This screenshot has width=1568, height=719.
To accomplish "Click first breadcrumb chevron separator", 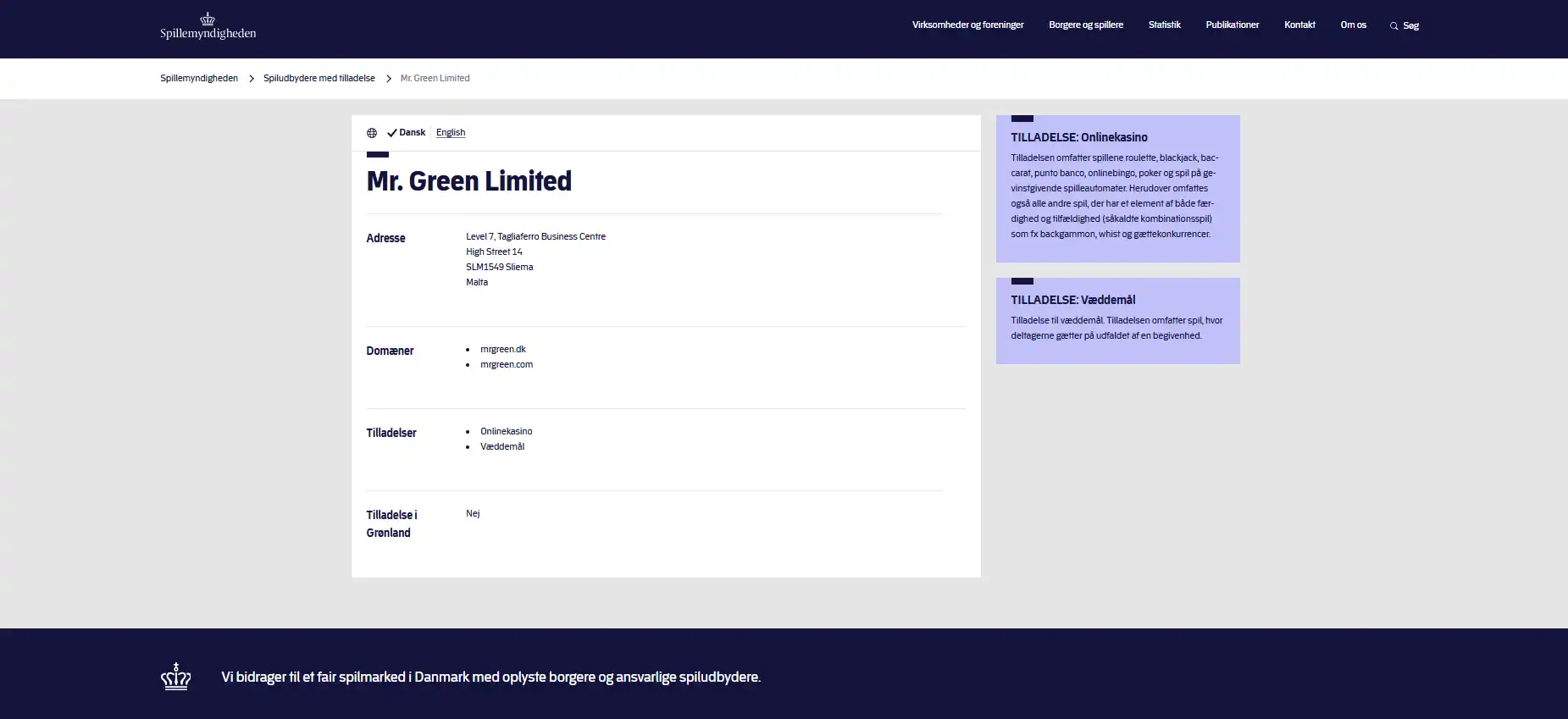I will 252,79.
